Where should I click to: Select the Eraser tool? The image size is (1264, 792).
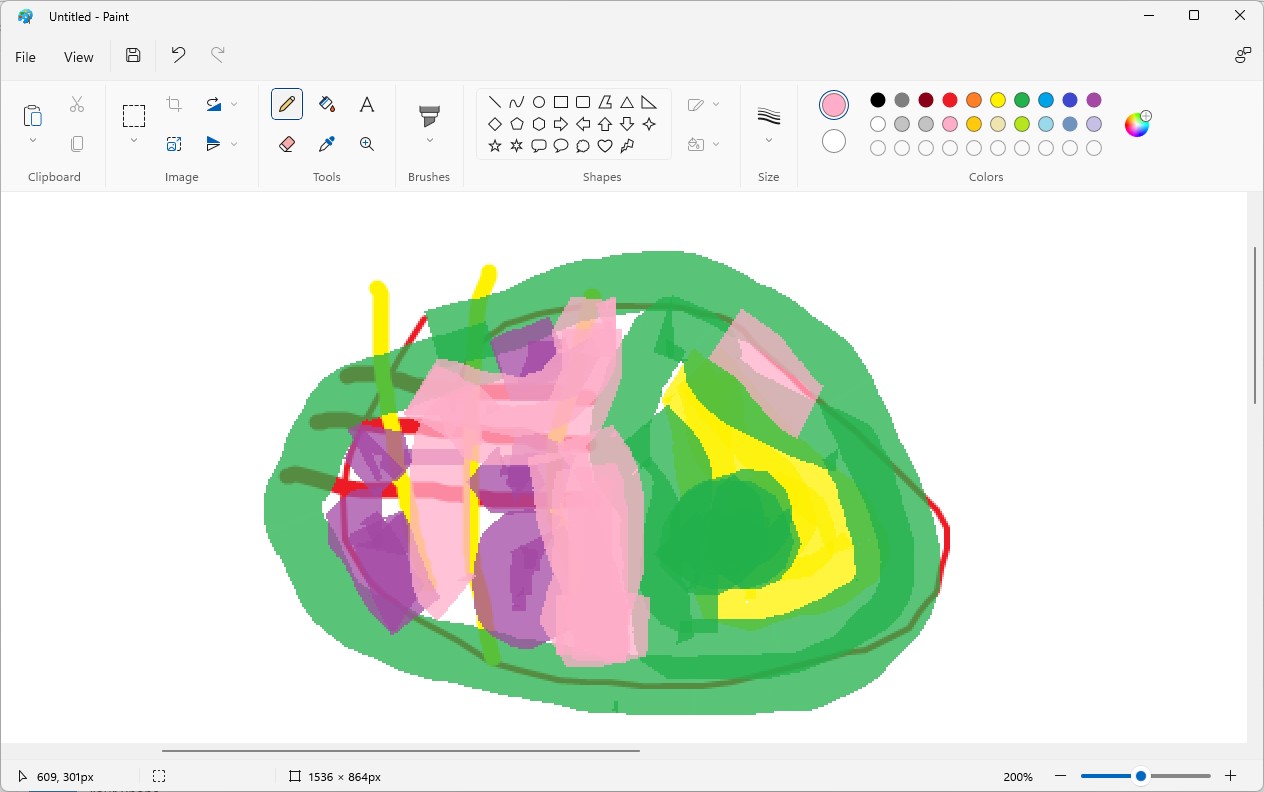287,143
